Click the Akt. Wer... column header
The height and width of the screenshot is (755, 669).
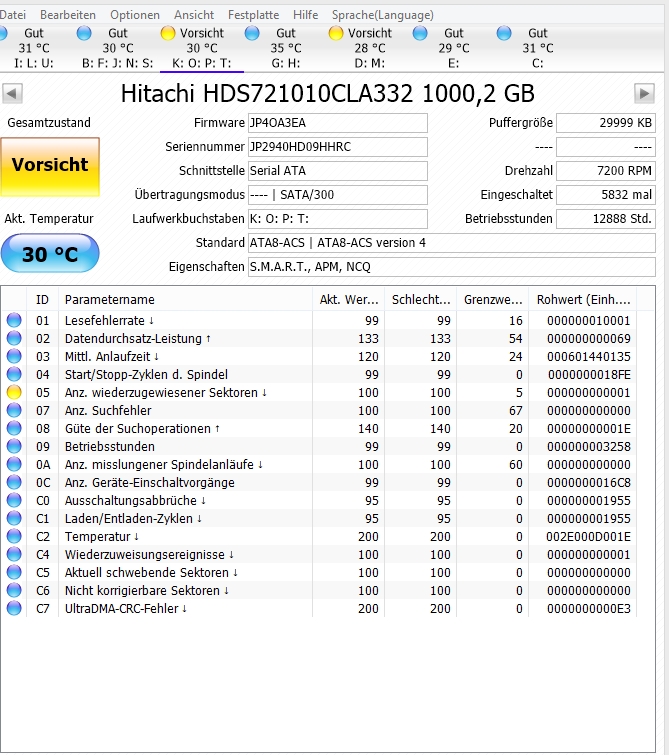click(349, 299)
